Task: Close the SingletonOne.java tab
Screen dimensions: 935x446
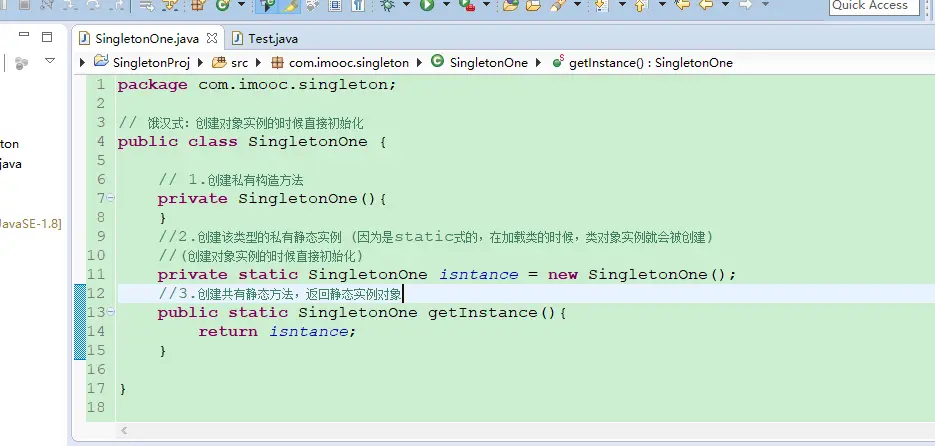Action: (x=212, y=38)
